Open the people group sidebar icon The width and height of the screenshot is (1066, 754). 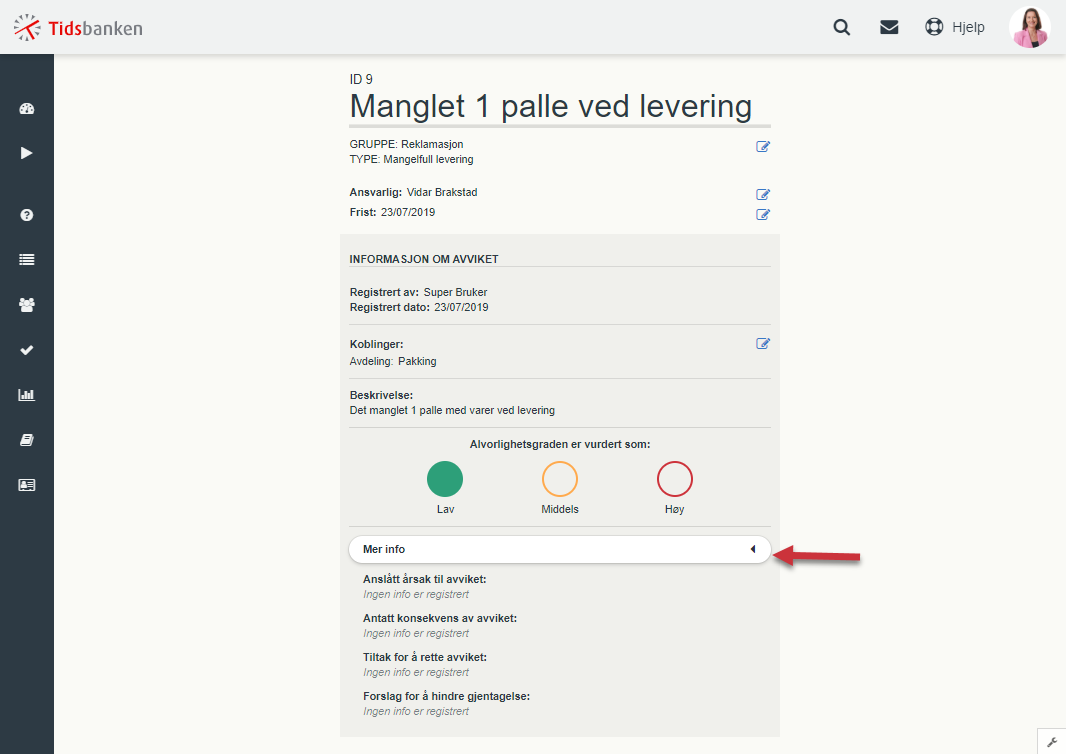click(x=27, y=305)
